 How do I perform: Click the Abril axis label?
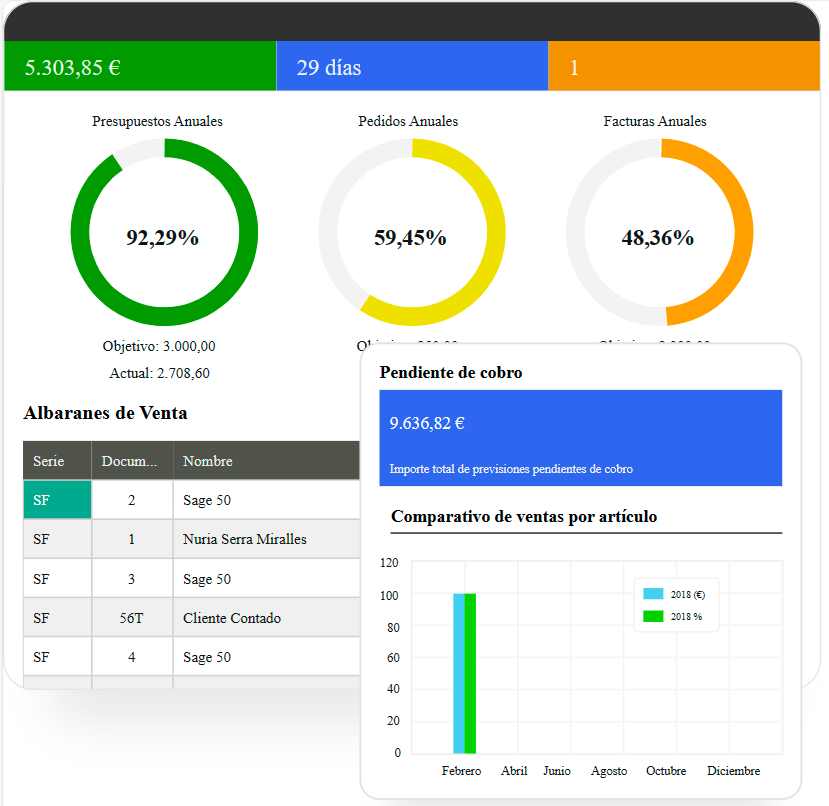pyautogui.click(x=514, y=771)
